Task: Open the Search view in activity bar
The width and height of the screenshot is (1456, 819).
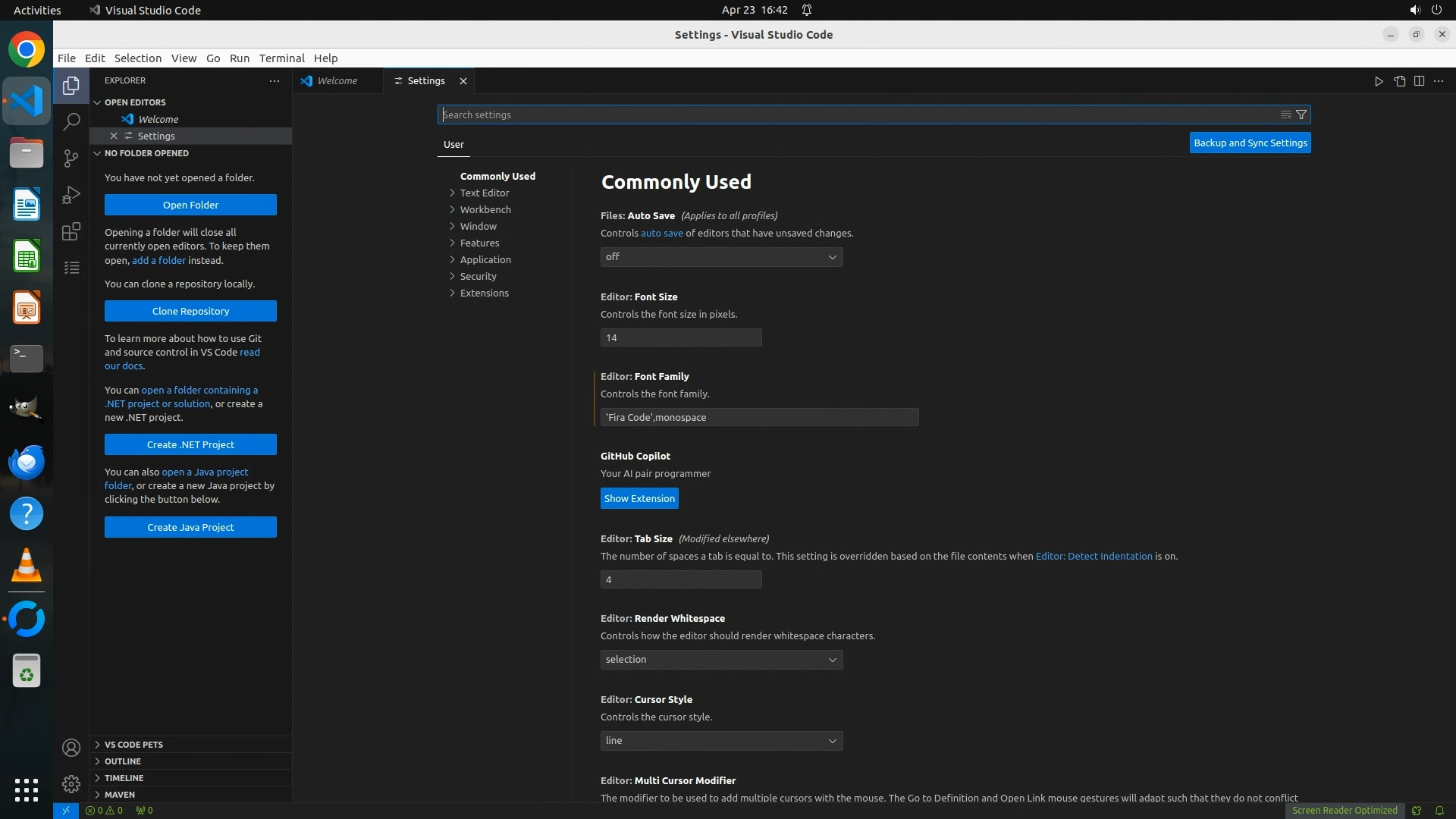Action: tap(71, 121)
